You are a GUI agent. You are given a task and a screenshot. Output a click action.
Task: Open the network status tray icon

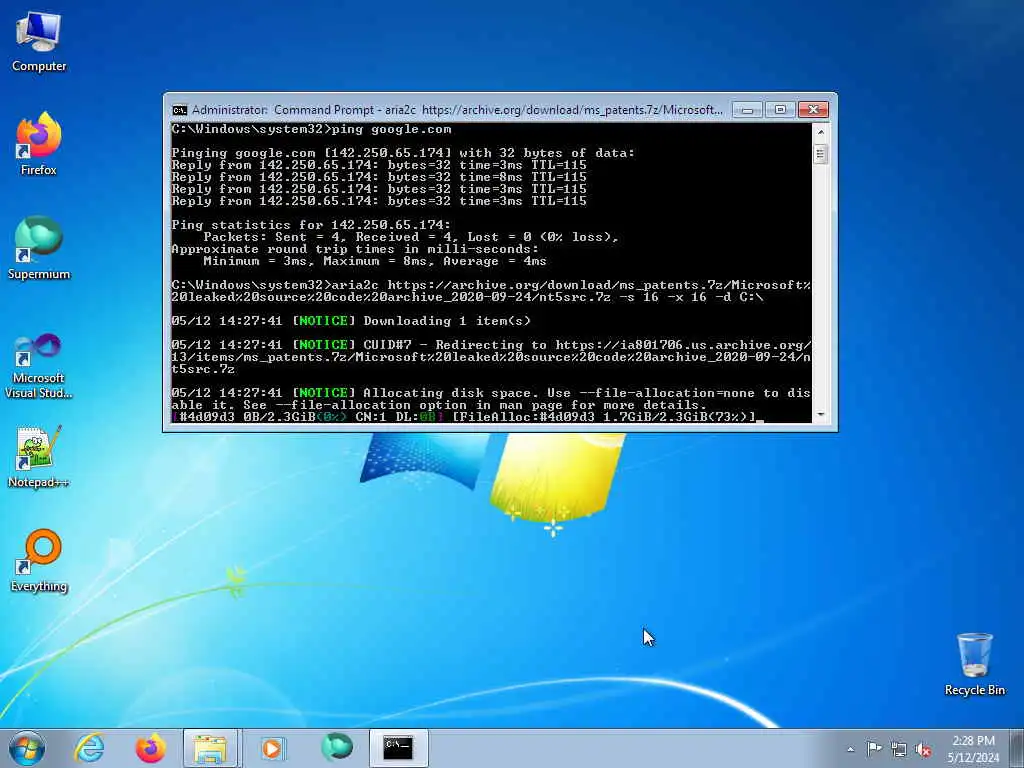click(x=899, y=749)
